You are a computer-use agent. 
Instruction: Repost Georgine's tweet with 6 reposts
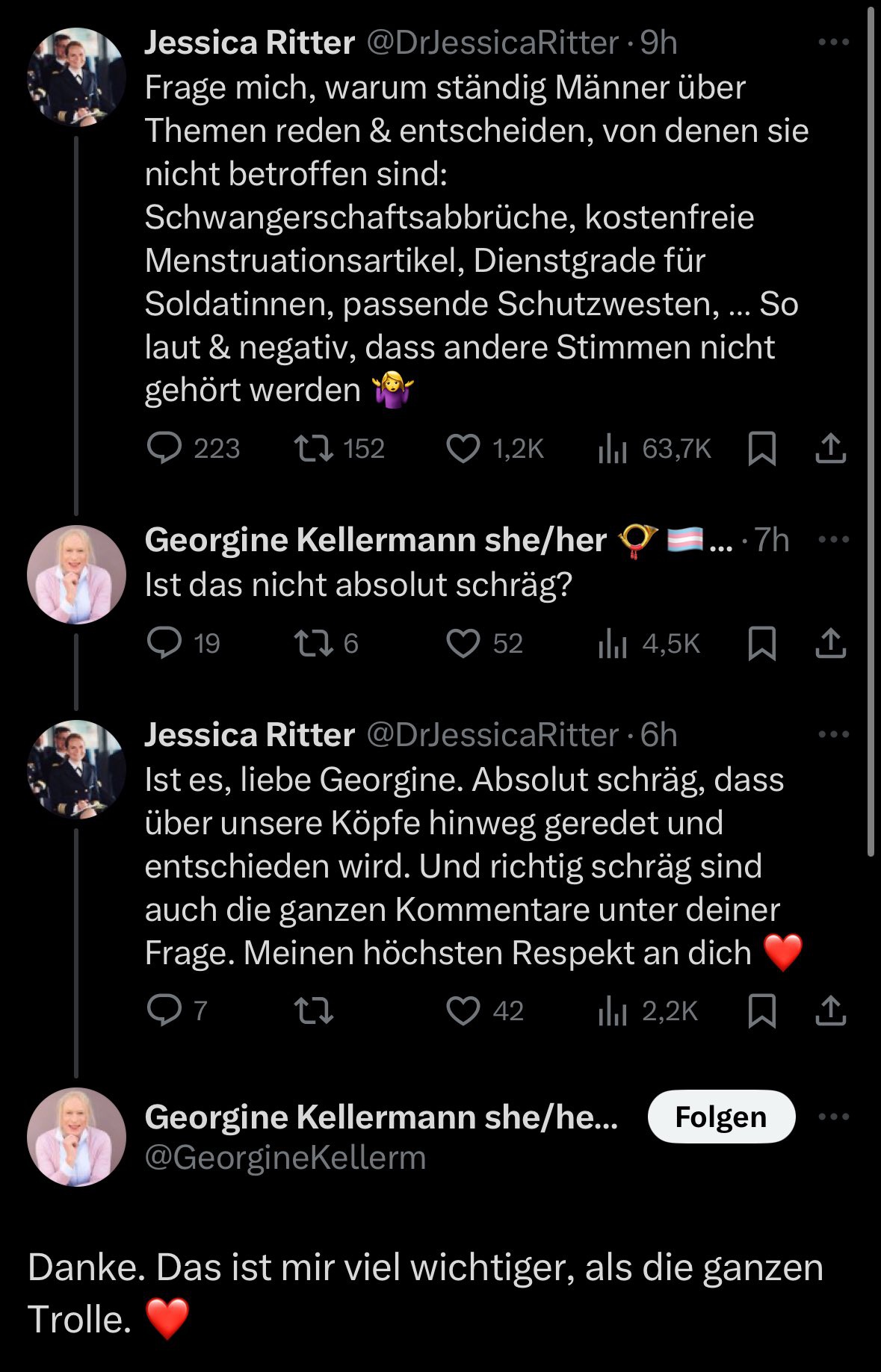pyautogui.click(x=314, y=644)
